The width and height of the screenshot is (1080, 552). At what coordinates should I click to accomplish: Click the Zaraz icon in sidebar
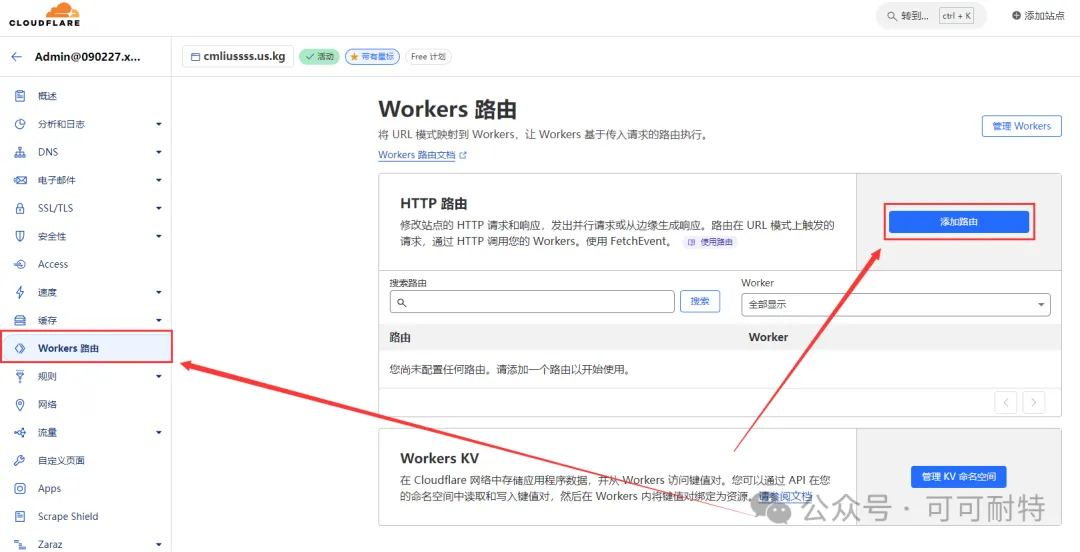(20, 544)
